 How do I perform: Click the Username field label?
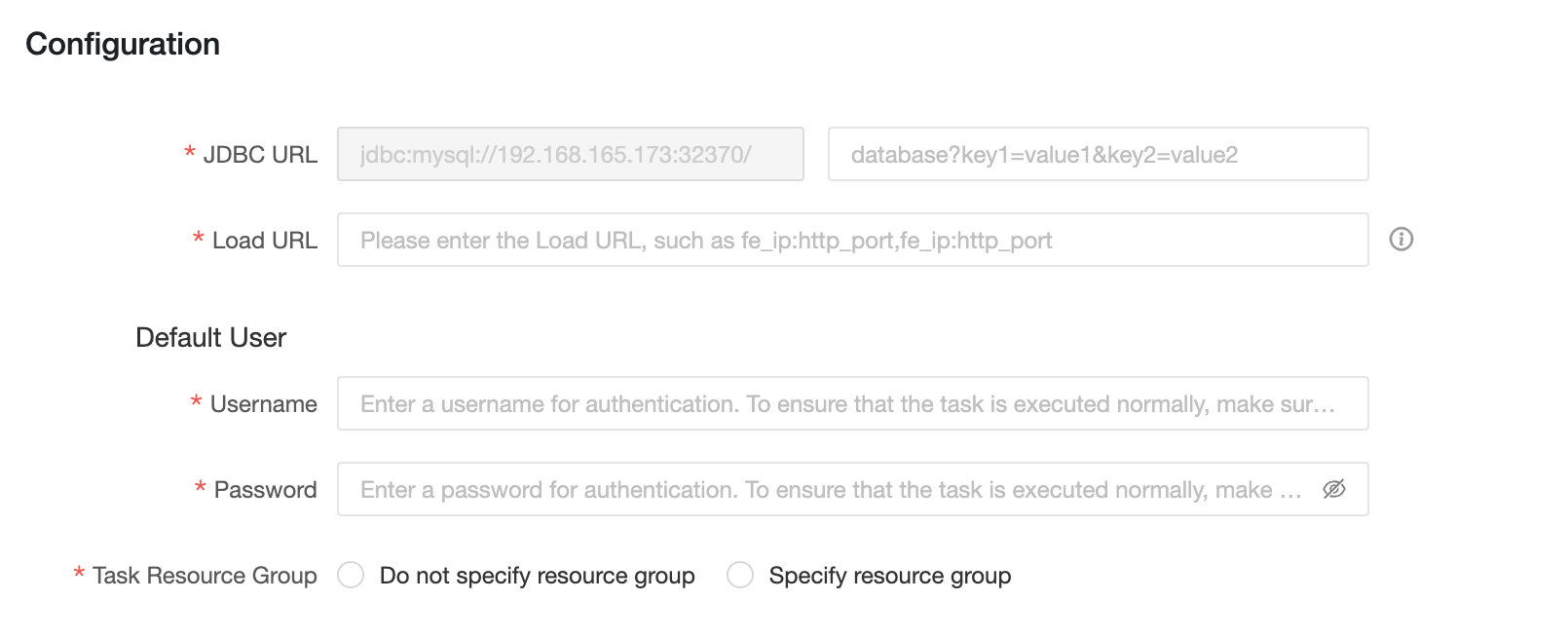pos(264,404)
